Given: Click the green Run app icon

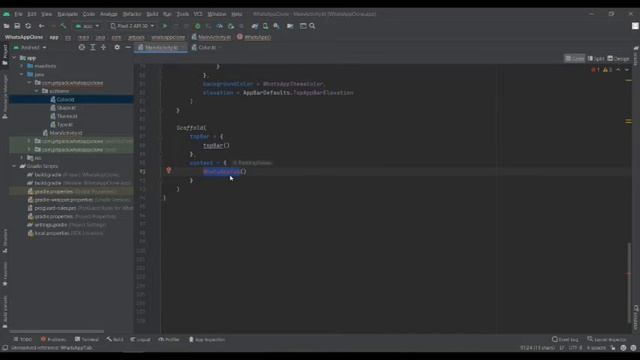Looking at the screenshot, I should tap(165, 26).
